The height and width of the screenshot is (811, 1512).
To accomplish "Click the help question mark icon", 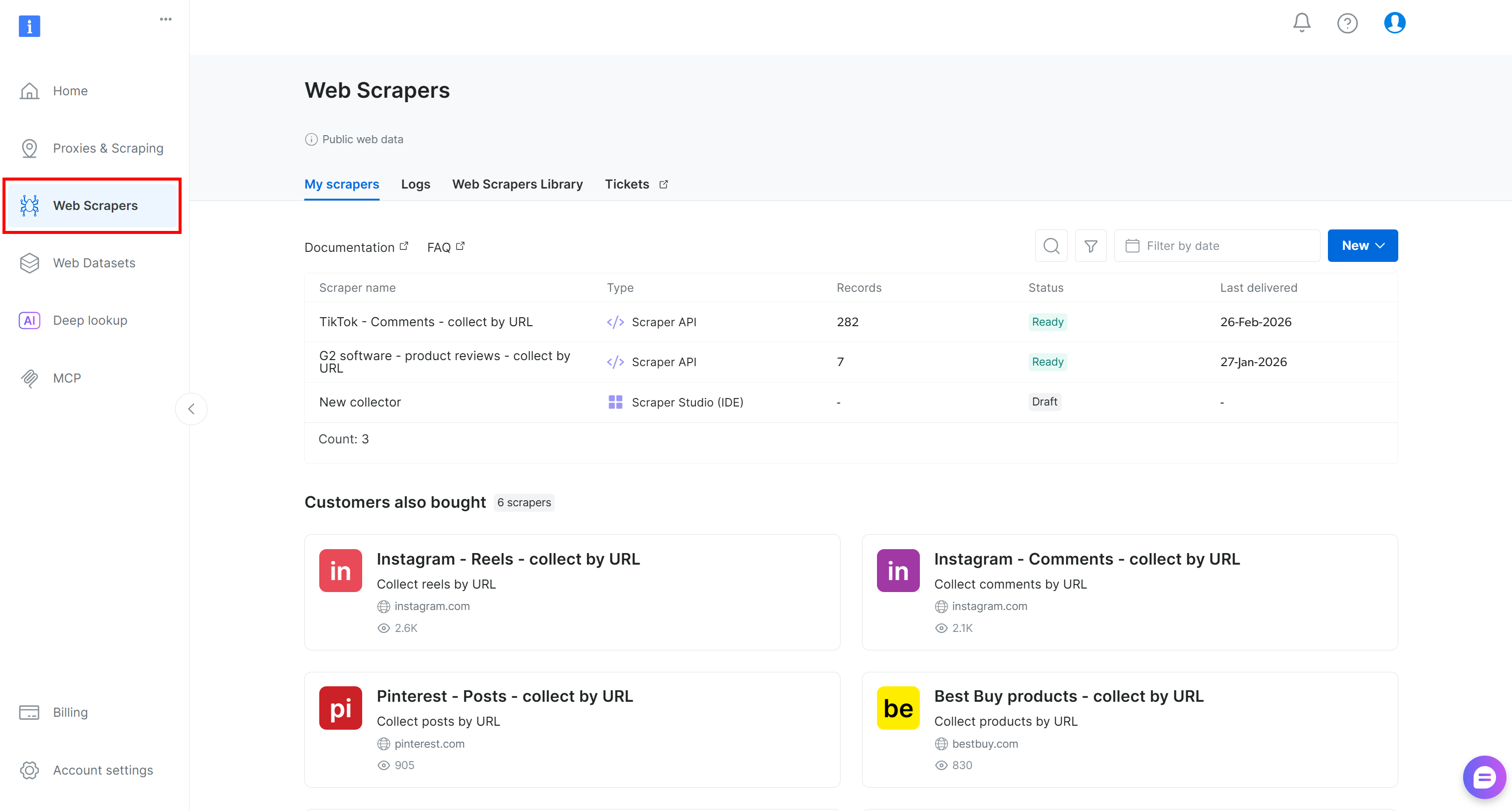I will click(x=1347, y=23).
